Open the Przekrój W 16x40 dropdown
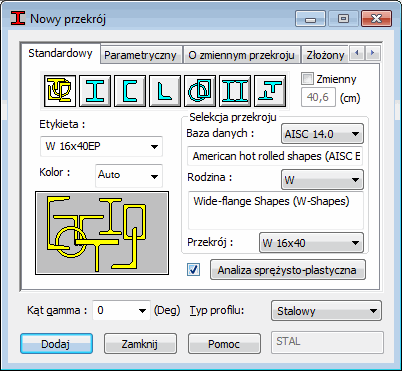 311,242
